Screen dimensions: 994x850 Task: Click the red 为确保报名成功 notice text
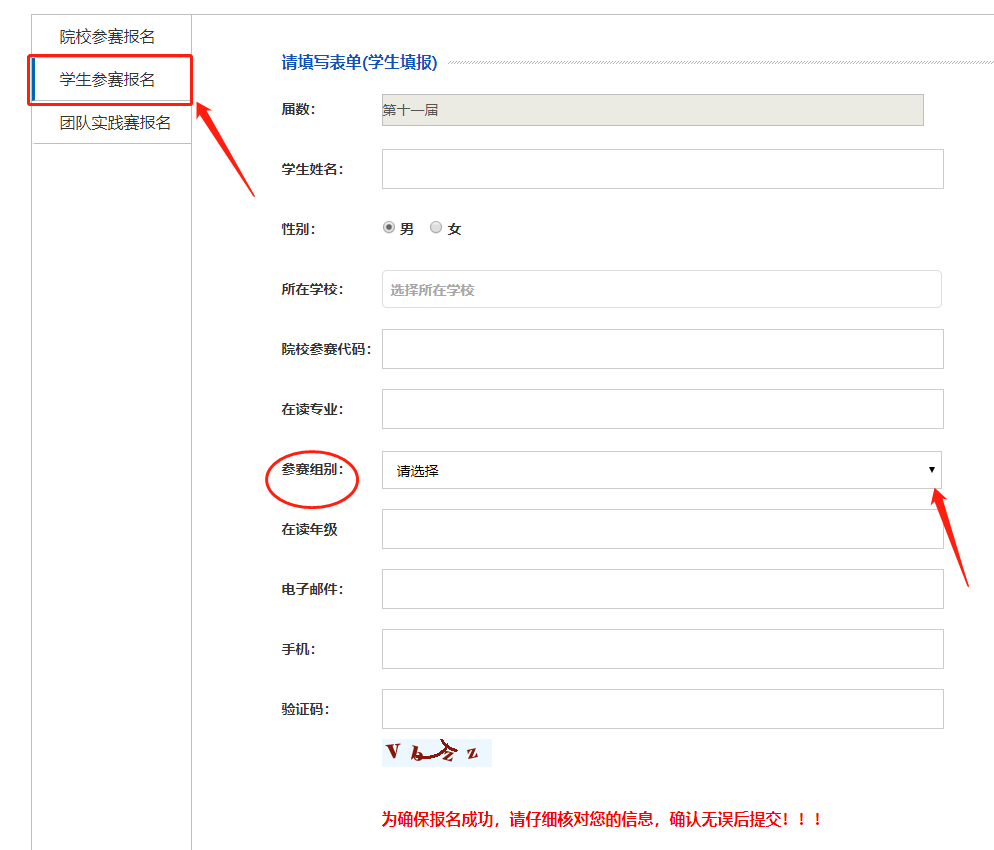tap(602, 819)
